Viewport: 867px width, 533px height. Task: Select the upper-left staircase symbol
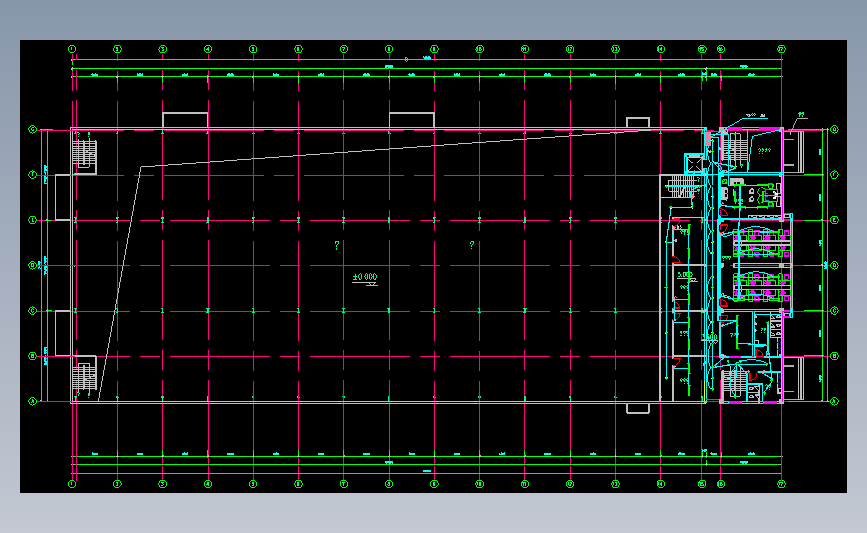tap(85, 154)
